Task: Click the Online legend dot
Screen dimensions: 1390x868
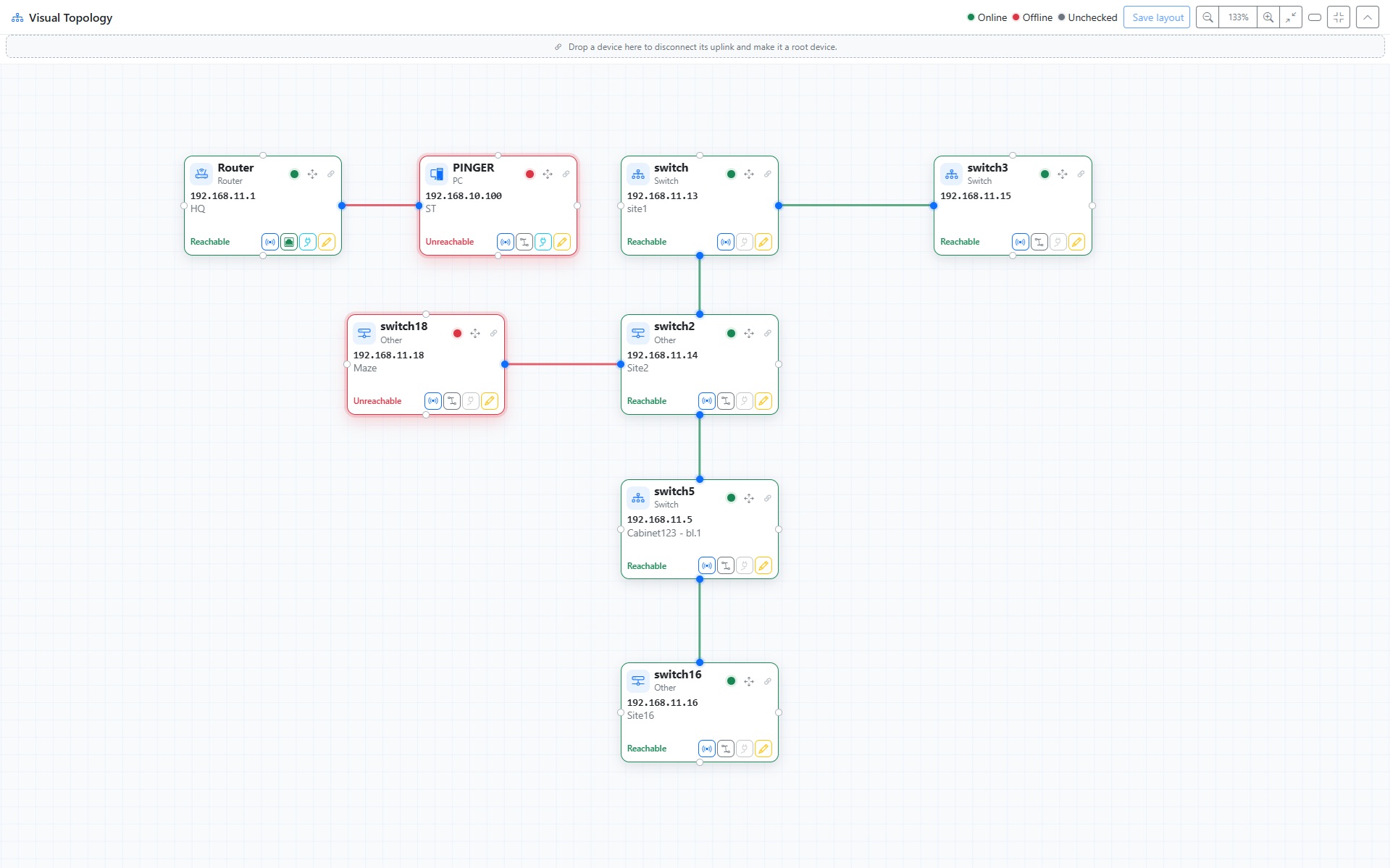Action: pyautogui.click(x=971, y=17)
